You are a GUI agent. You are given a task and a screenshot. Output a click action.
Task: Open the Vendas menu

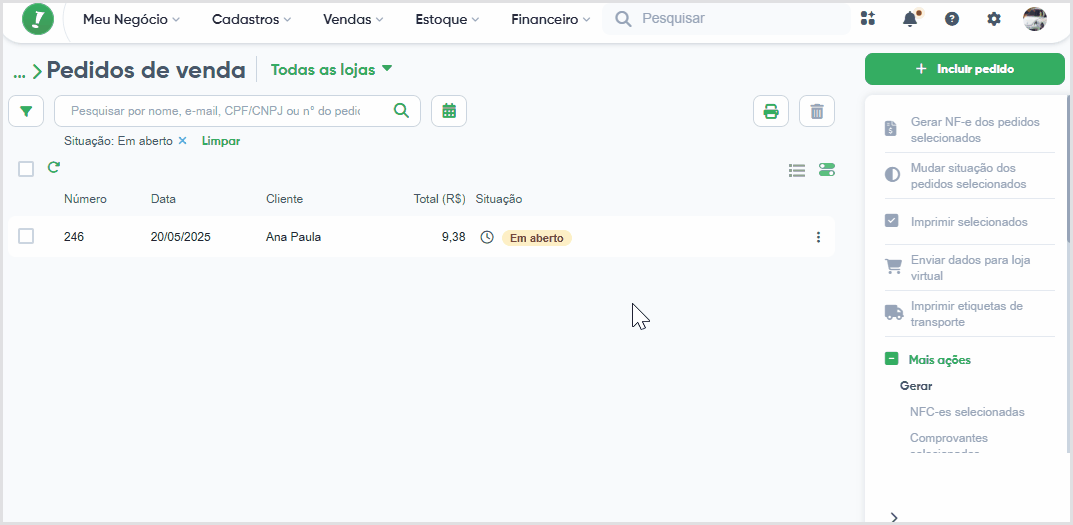(x=353, y=20)
